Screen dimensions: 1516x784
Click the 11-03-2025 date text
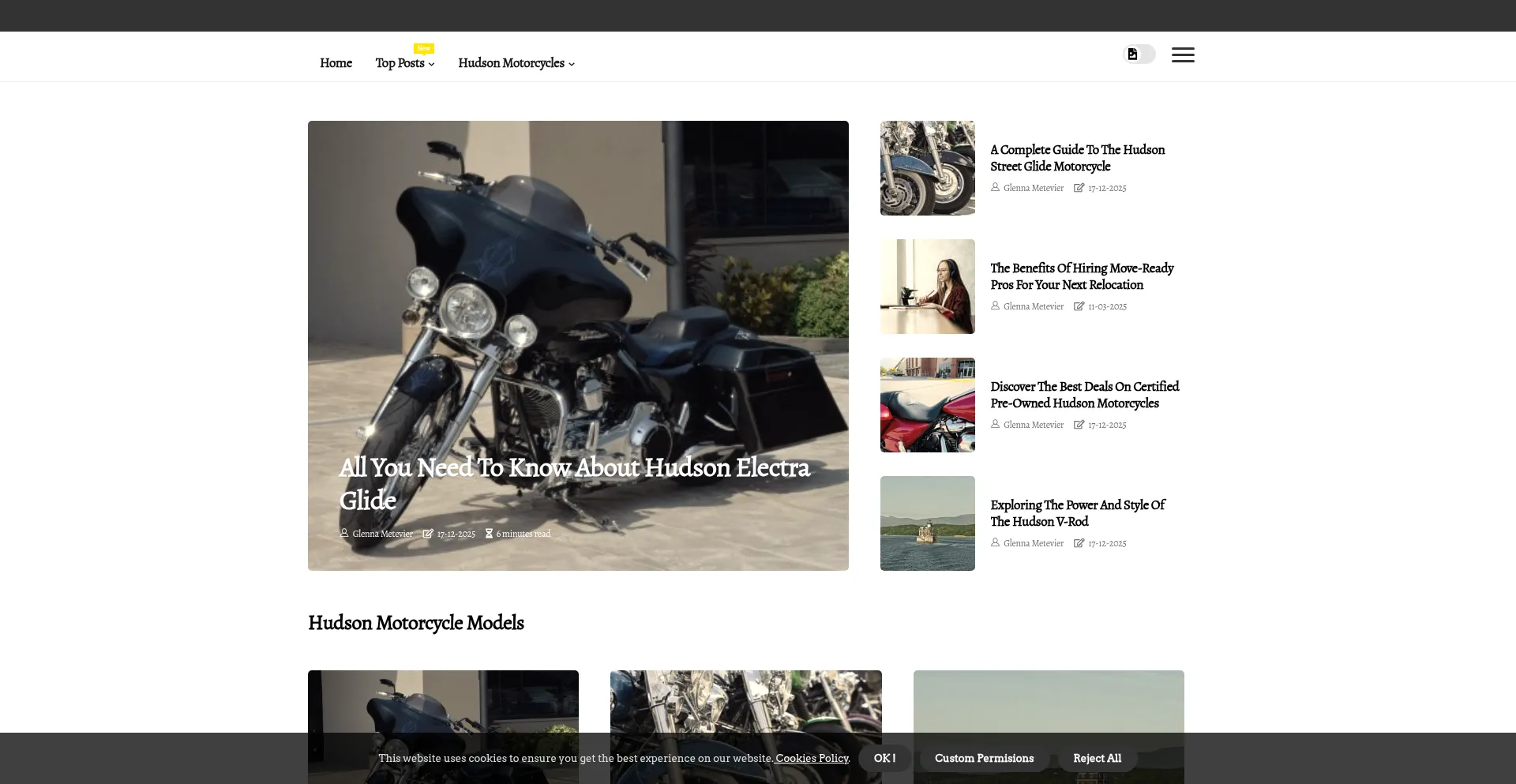[x=1107, y=307]
